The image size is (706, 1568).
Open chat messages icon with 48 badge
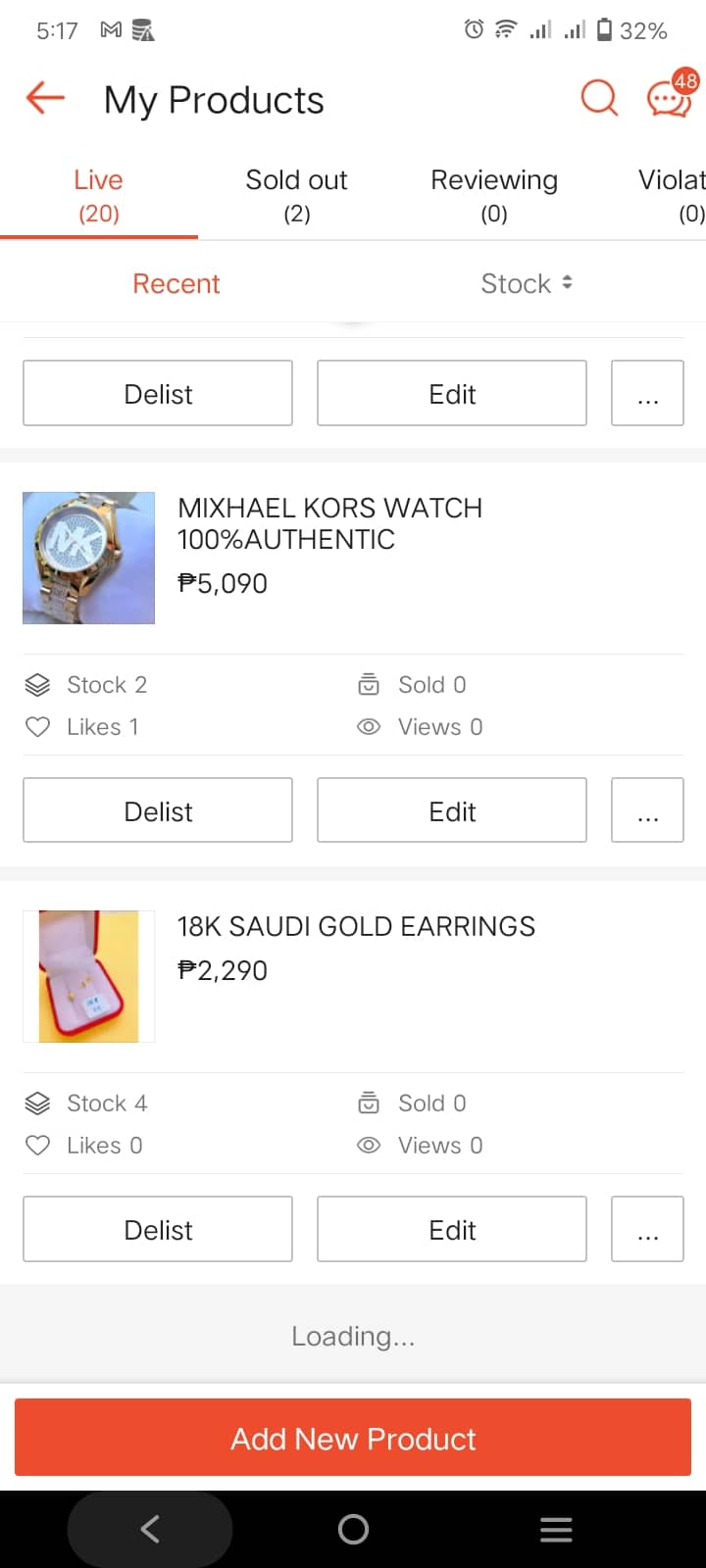tap(671, 96)
